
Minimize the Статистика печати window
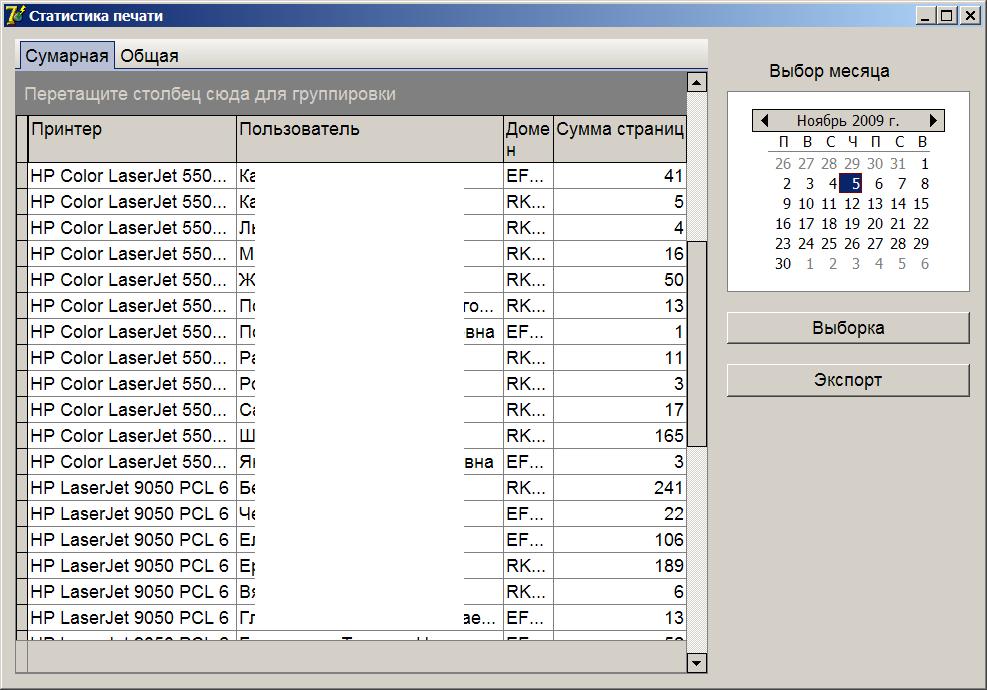(927, 15)
